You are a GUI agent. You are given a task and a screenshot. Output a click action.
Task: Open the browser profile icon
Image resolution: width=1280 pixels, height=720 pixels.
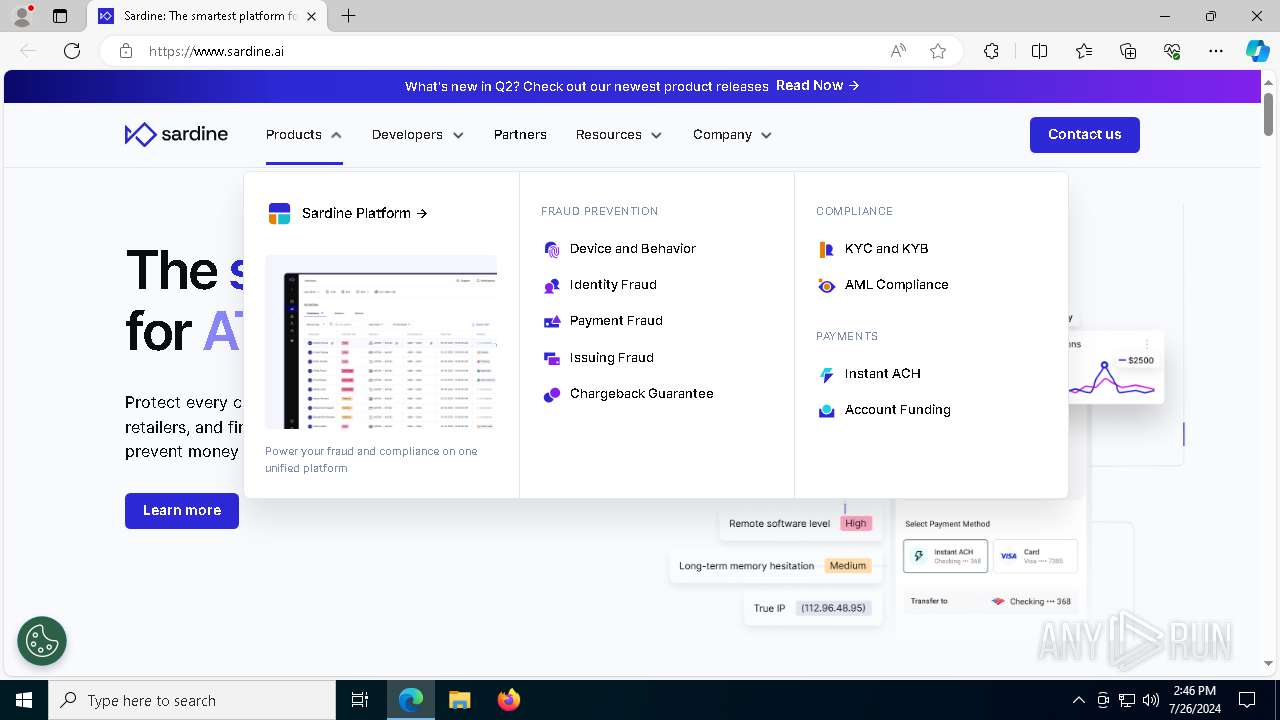(22, 16)
